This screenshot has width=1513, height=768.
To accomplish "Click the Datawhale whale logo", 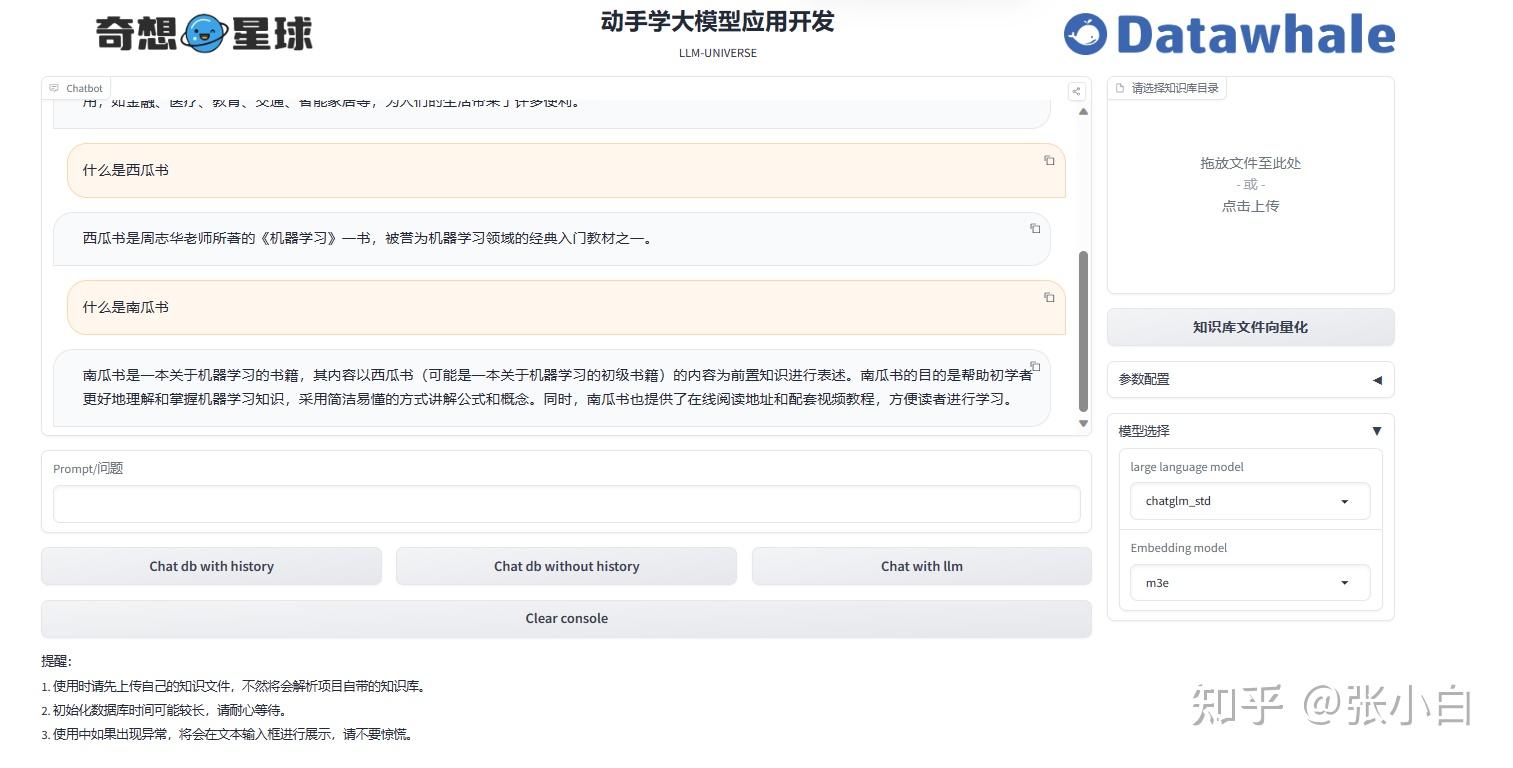I will click(x=1085, y=33).
